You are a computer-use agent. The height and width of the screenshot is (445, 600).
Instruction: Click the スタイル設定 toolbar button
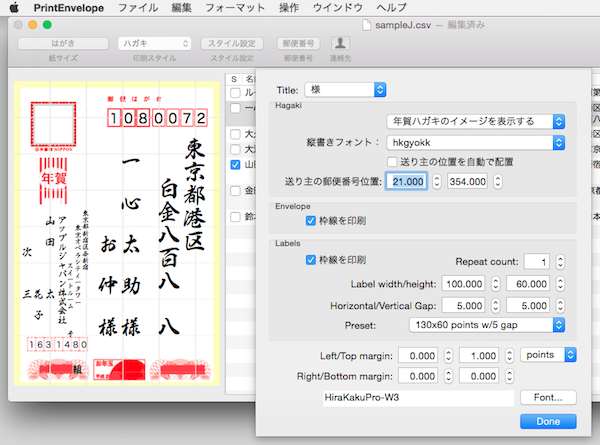(232, 44)
